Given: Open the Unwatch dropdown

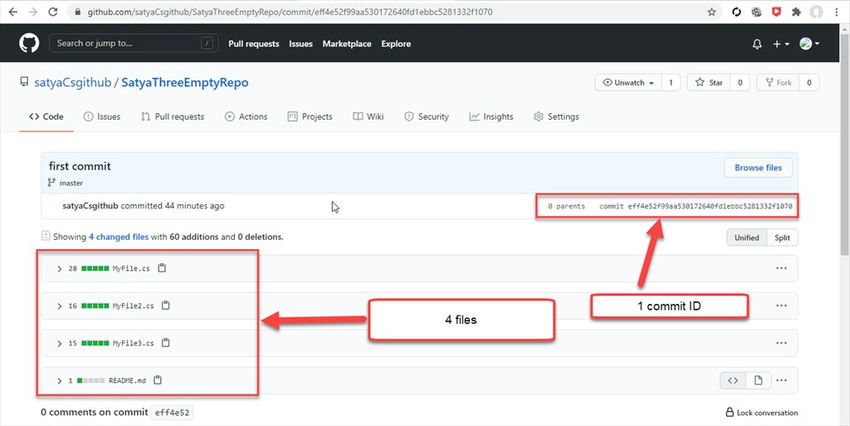Looking at the screenshot, I should pyautogui.click(x=628, y=82).
